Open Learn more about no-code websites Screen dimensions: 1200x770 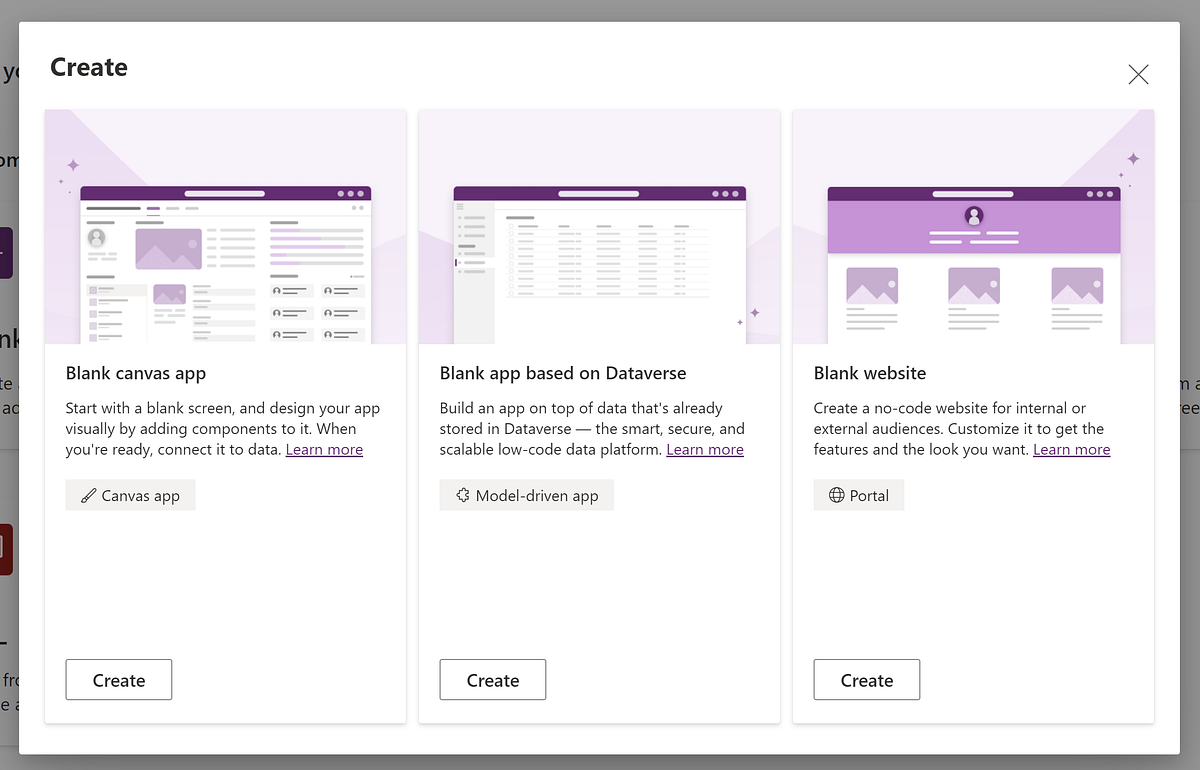[x=1071, y=449]
